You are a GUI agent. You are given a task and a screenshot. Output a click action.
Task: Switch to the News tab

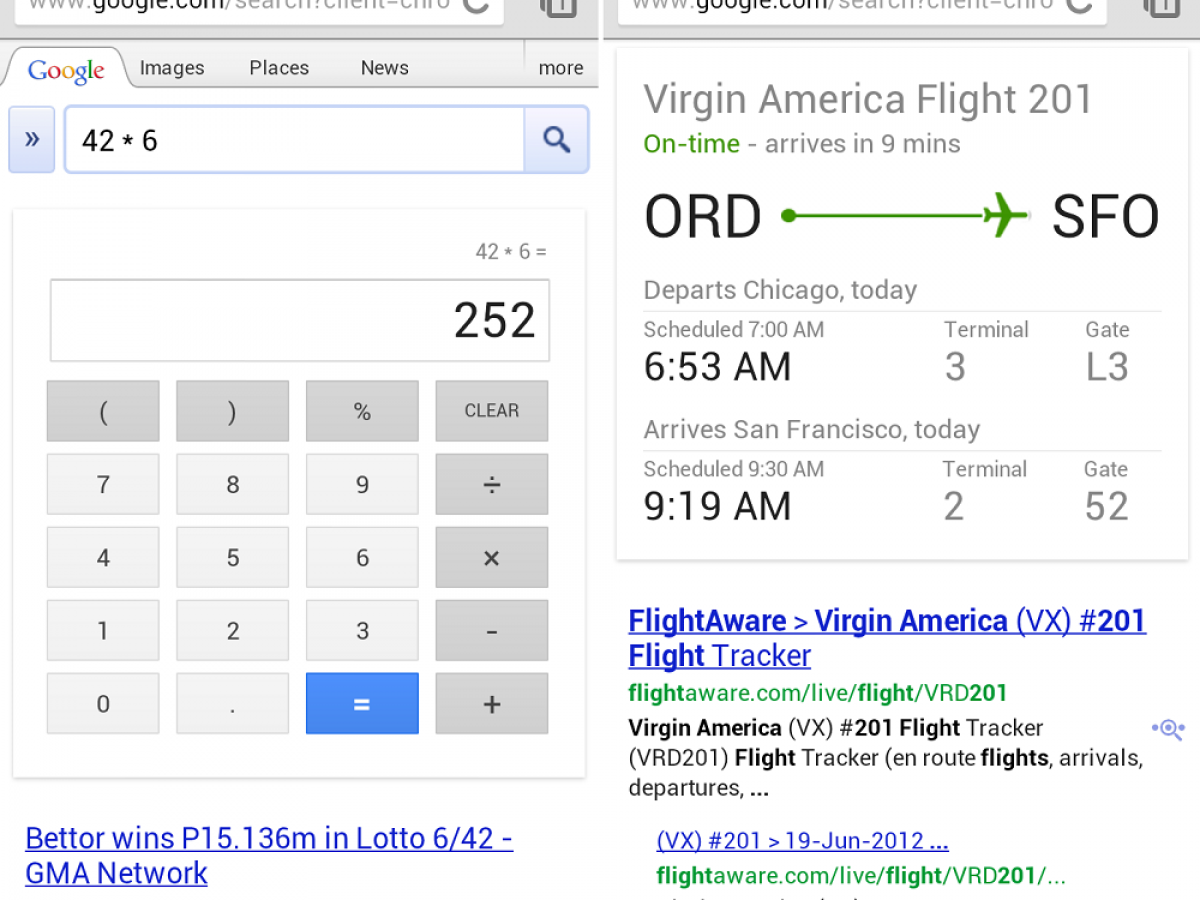point(384,68)
